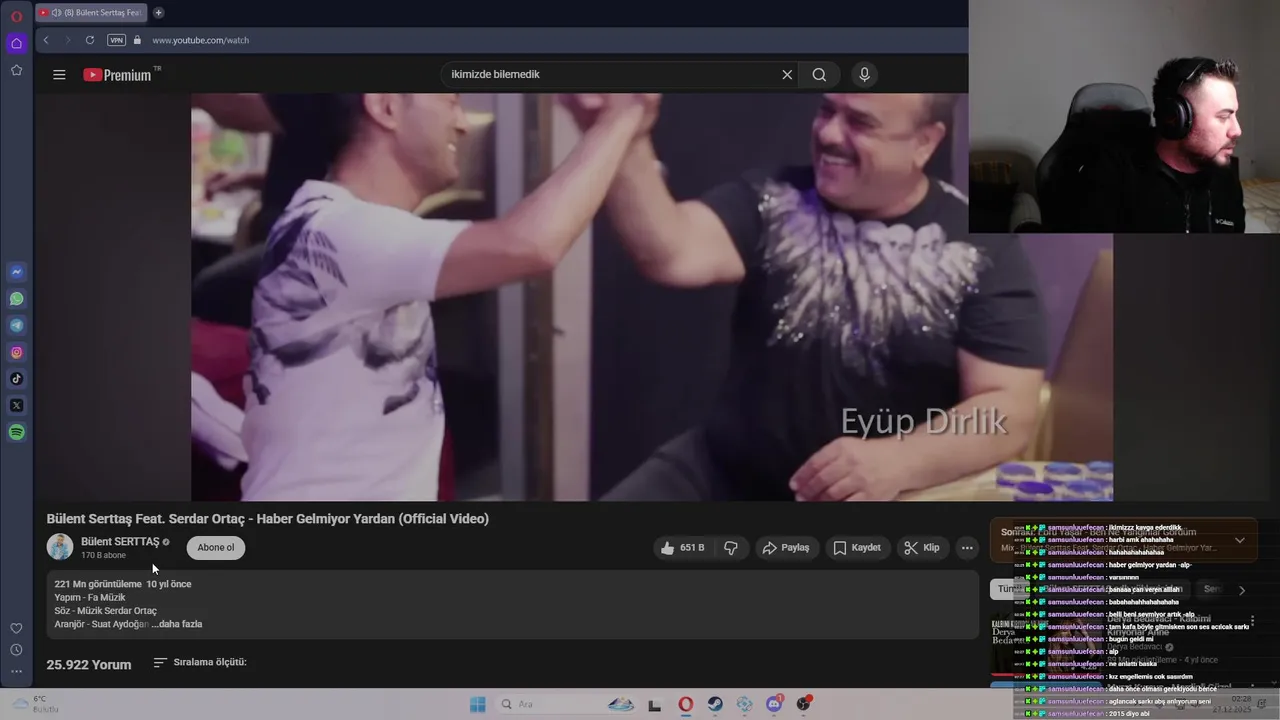Viewport: 1280px width, 720px height.
Task: Open Instagram in Opera sidebar
Action: (x=17, y=352)
